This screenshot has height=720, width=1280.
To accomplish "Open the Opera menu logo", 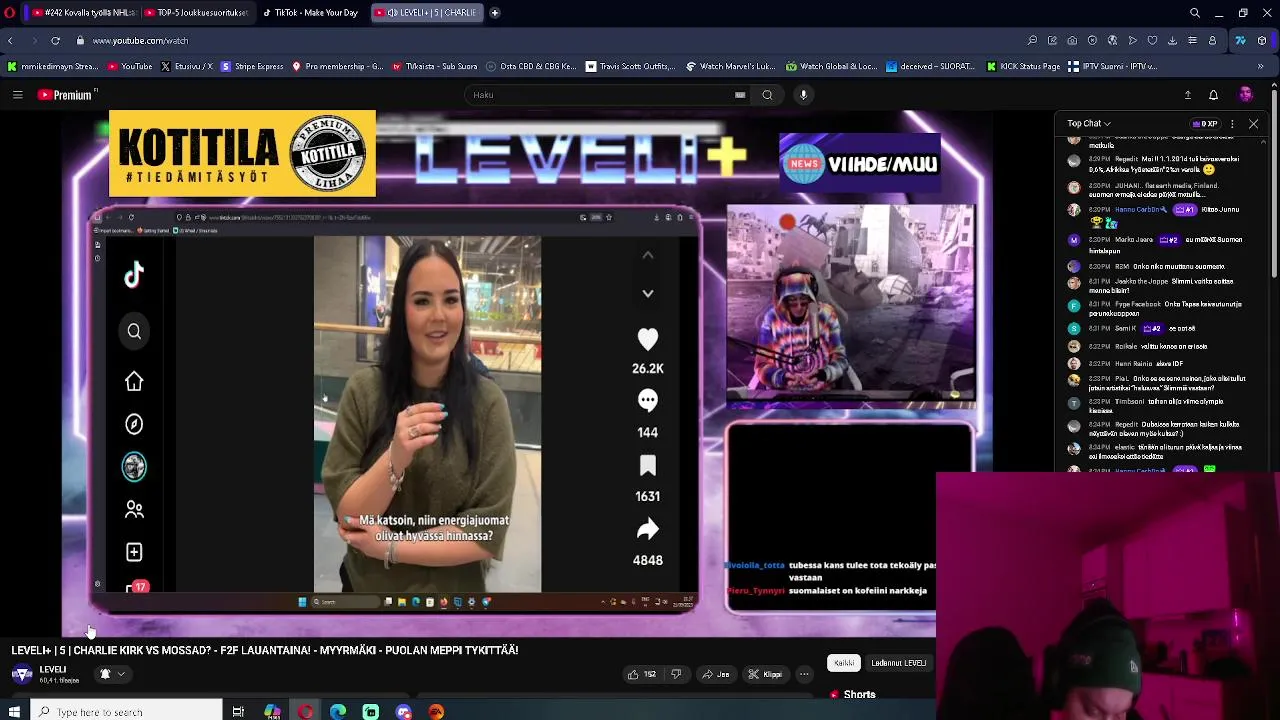I will pos(10,13).
